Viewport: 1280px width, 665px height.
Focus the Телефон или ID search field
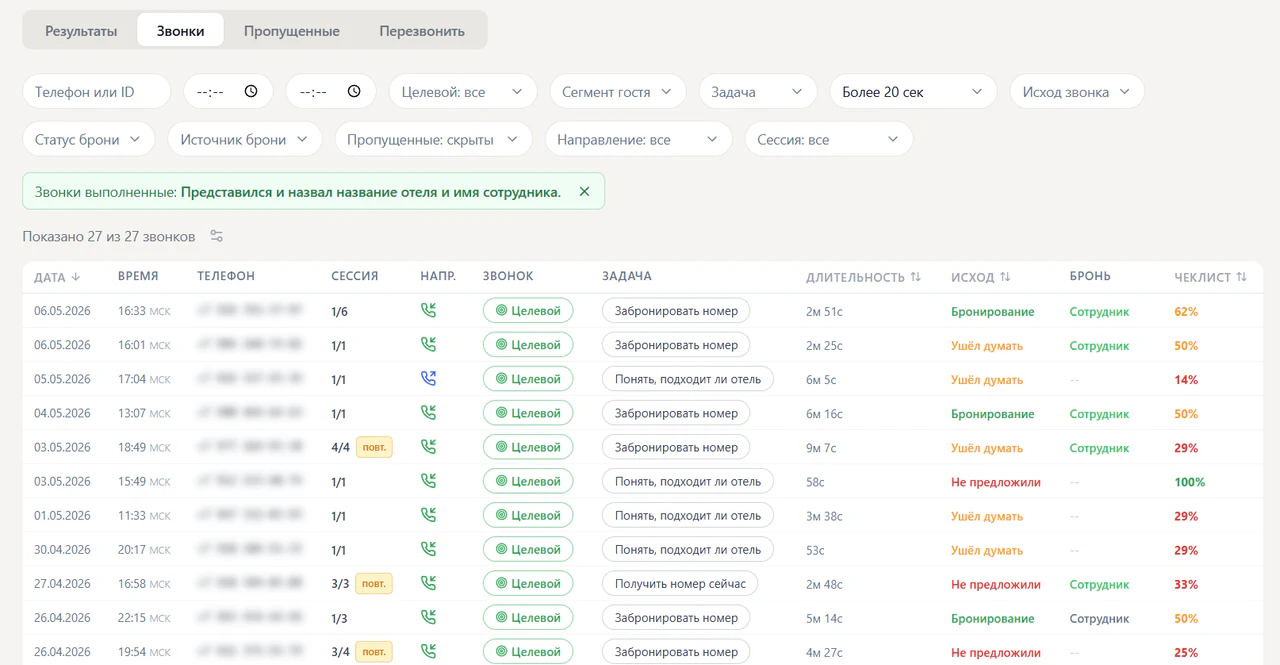(x=96, y=91)
